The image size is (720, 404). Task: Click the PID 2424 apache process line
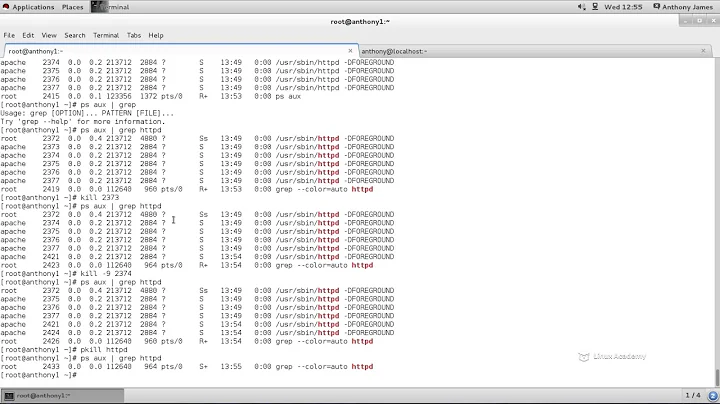[x=197, y=333]
